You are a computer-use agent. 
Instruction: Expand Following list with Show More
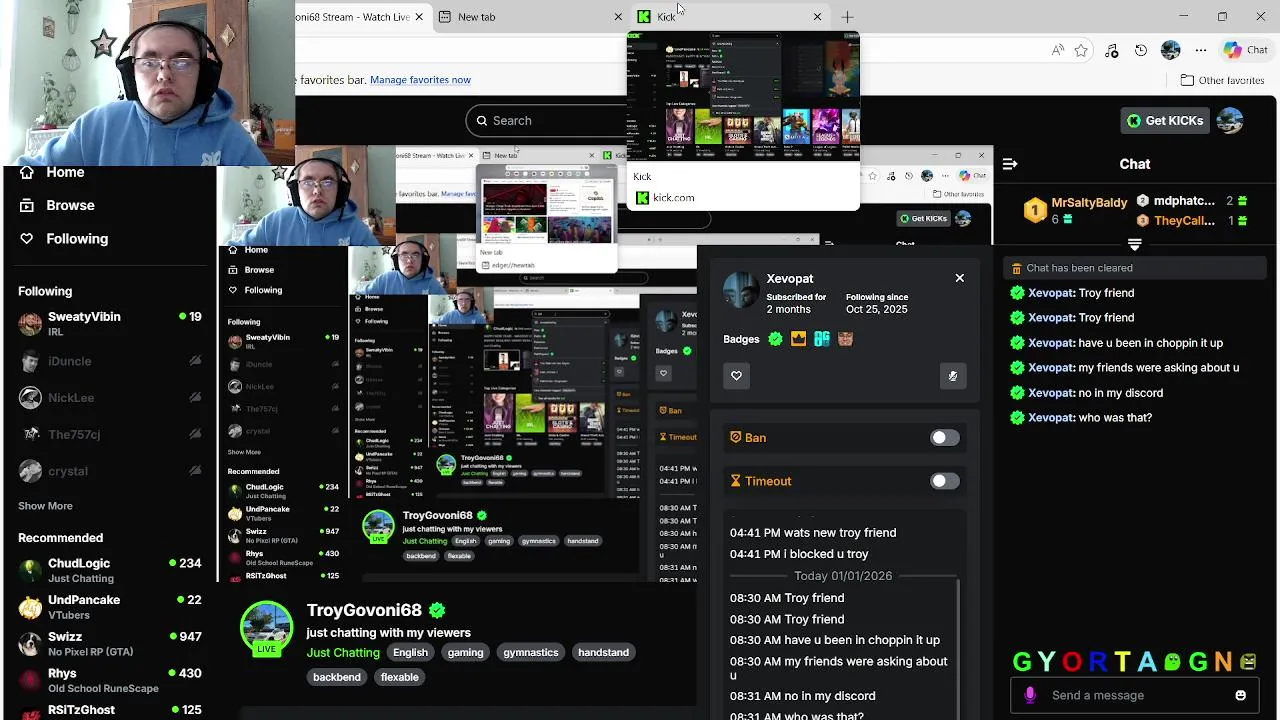tap(45, 506)
